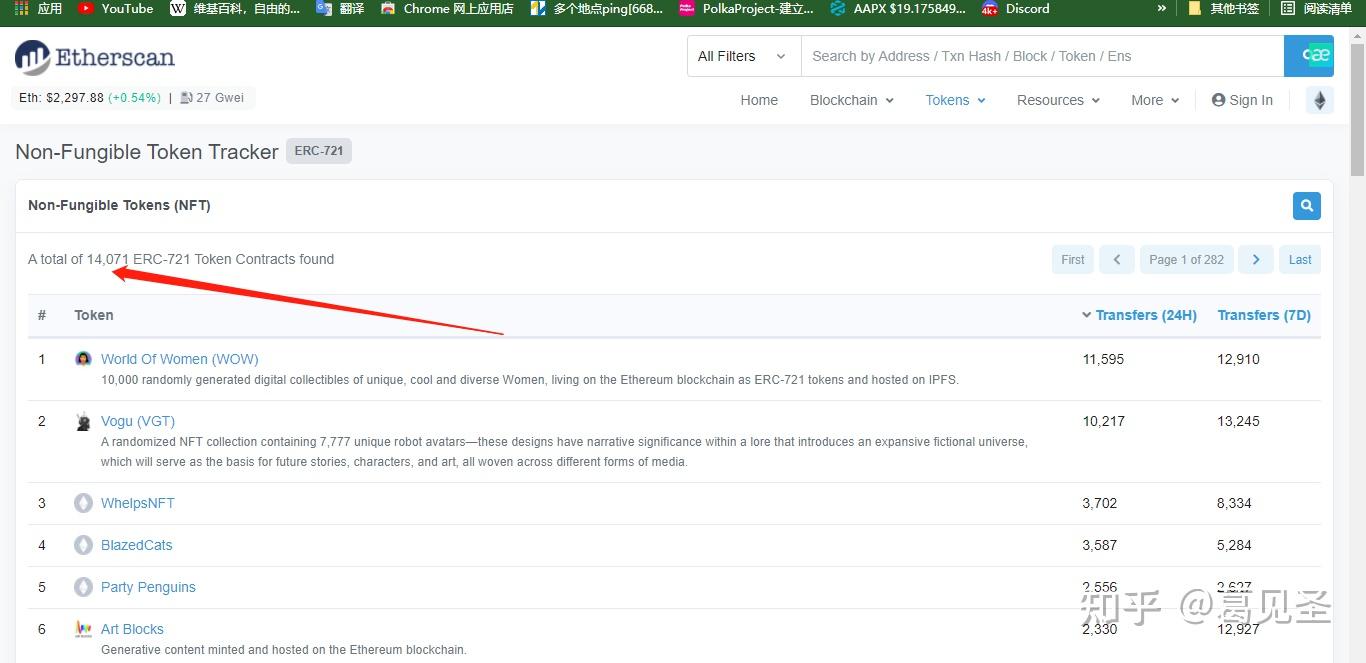Open the Google Translate bookmark
Screen dimensions: 1366x663
[x=340, y=8]
